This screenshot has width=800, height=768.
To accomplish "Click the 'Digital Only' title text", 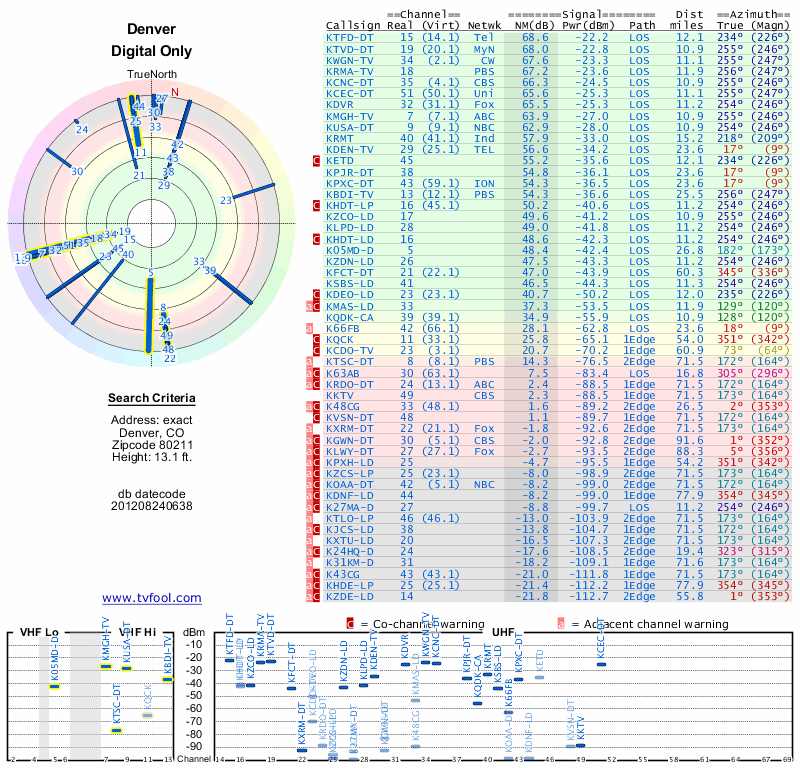I will (x=152, y=51).
